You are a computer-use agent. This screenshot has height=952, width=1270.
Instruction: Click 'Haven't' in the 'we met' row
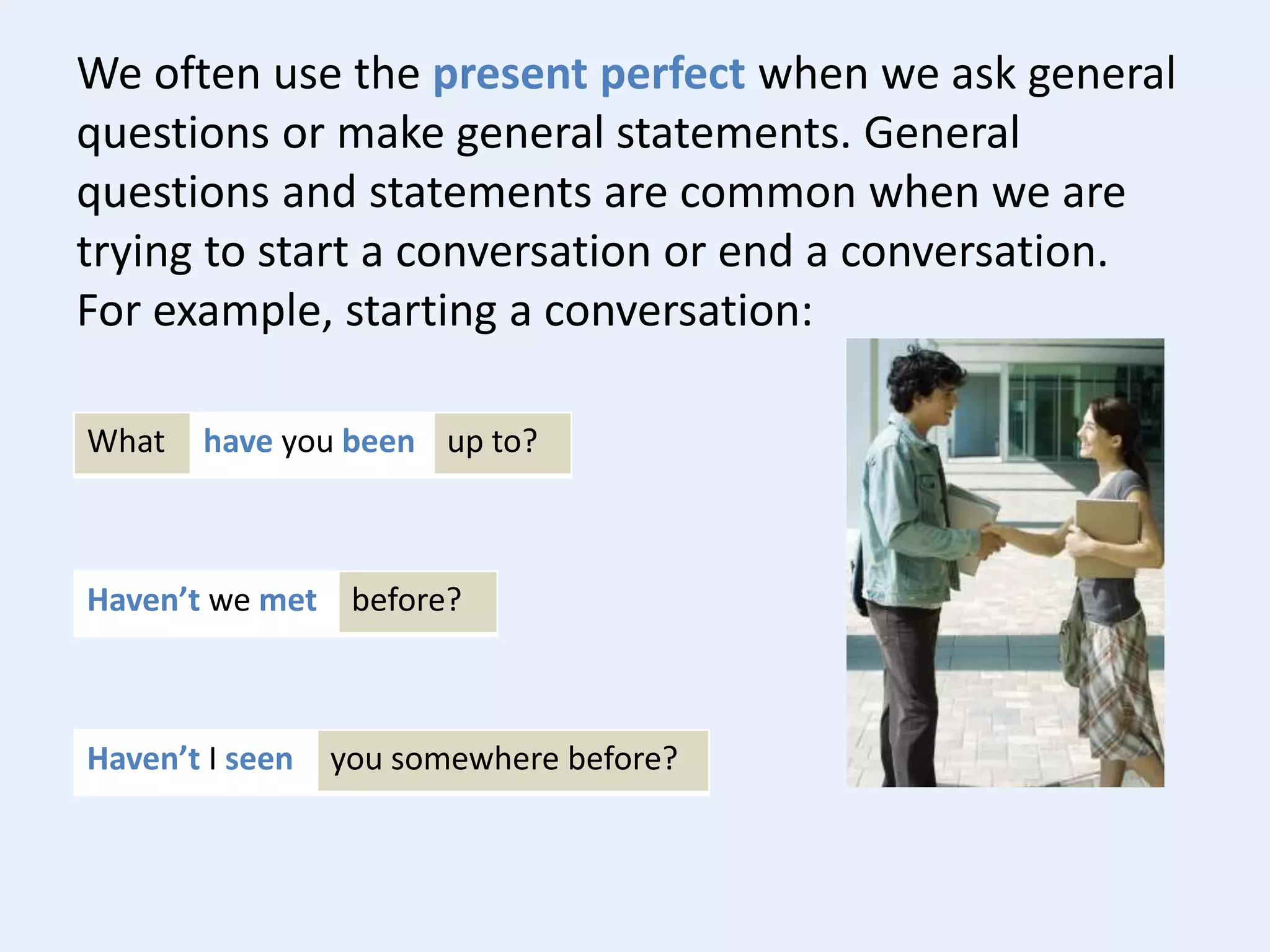pyautogui.click(x=143, y=601)
